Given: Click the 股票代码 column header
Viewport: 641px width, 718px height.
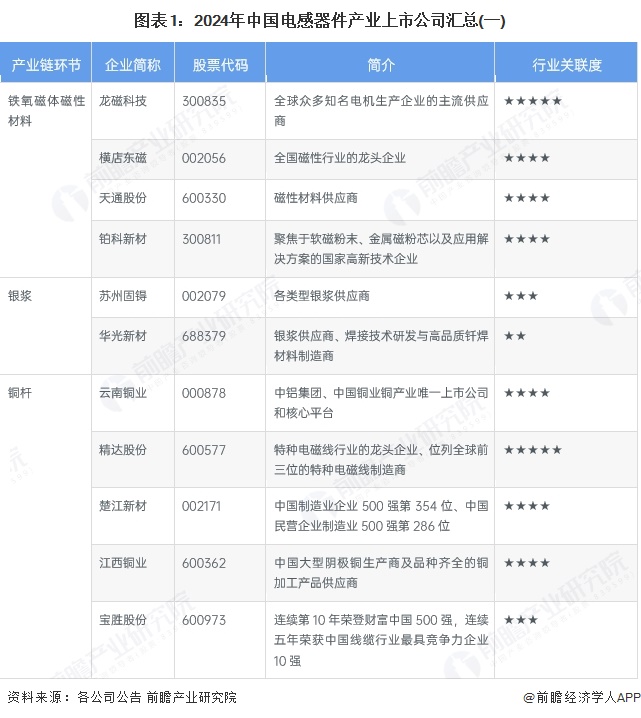Looking at the screenshot, I should pyautogui.click(x=220, y=65).
